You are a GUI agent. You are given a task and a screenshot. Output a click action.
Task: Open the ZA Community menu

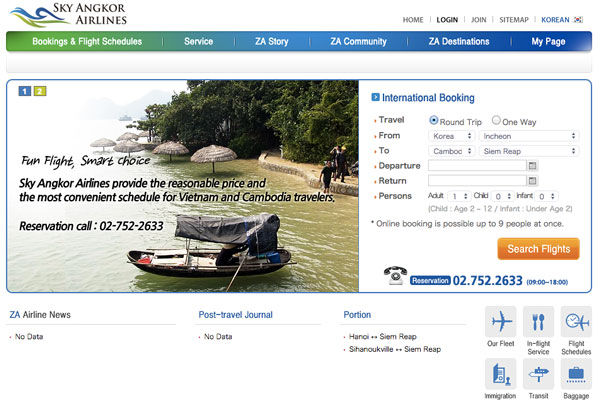359,41
